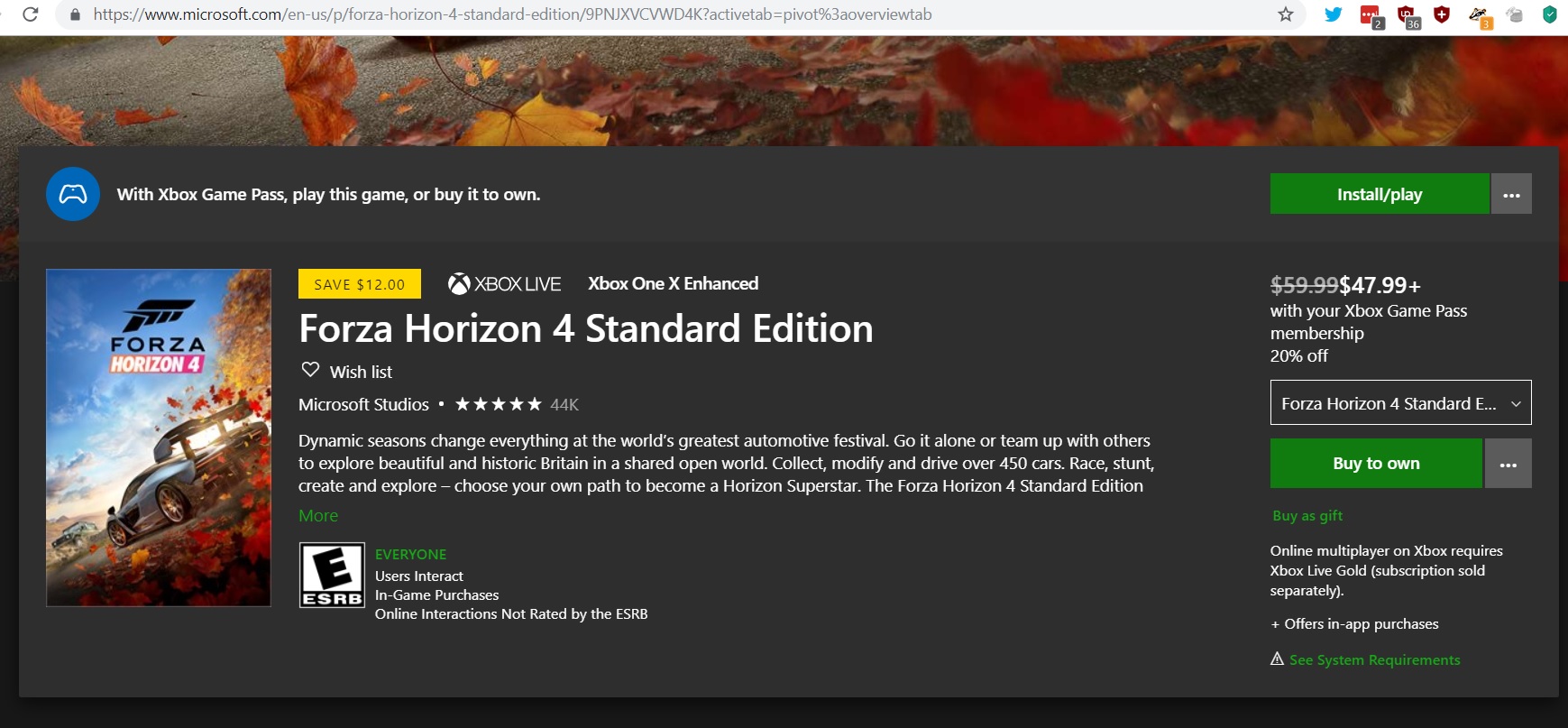The image size is (1568, 728).
Task: Reload the page with the refresh icon
Action: tap(31, 14)
